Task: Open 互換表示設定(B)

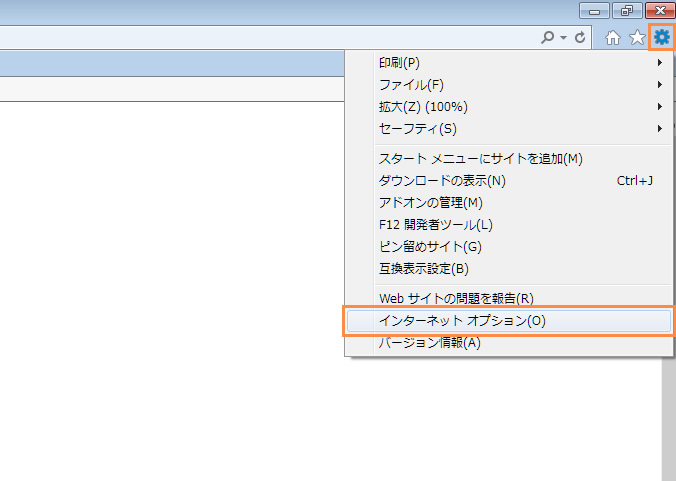Action: click(424, 269)
